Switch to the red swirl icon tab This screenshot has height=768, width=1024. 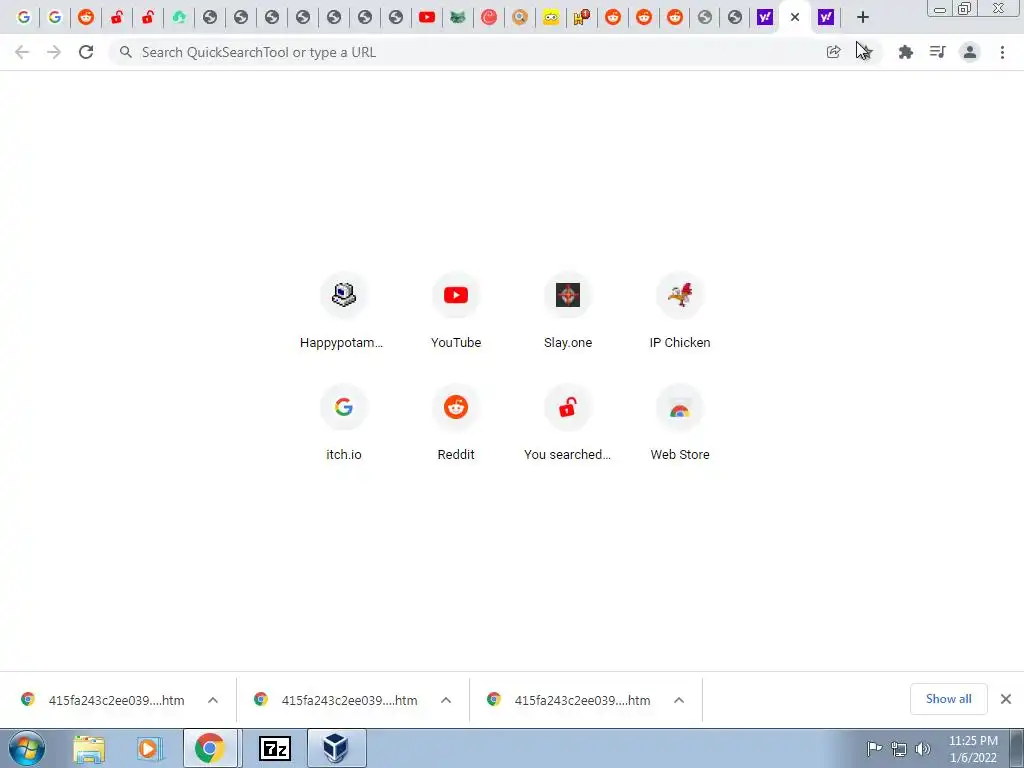tap(488, 18)
